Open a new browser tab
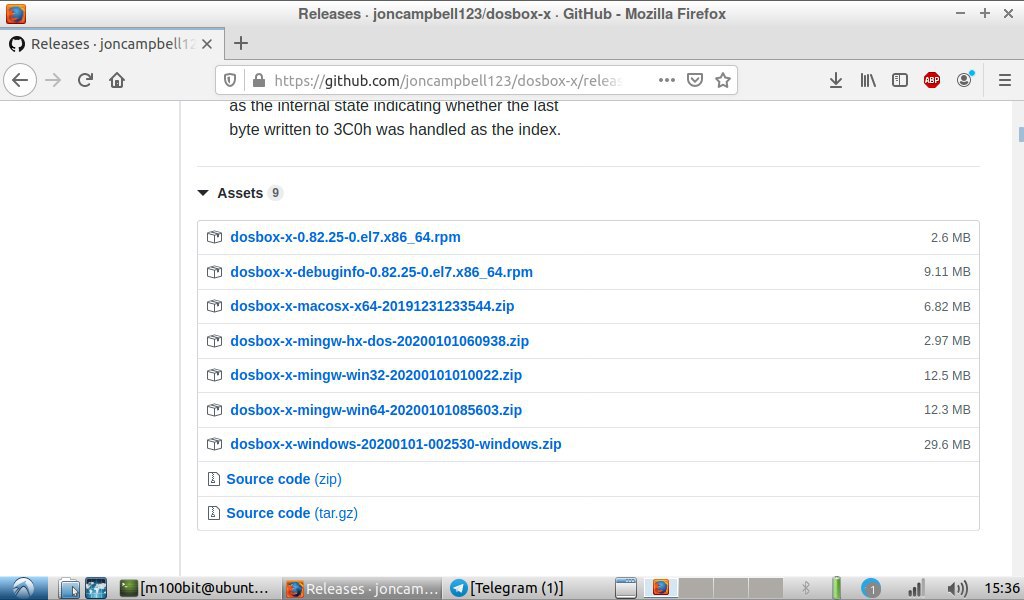Viewport: 1024px width, 600px height. pyautogui.click(x=241, y=43)
